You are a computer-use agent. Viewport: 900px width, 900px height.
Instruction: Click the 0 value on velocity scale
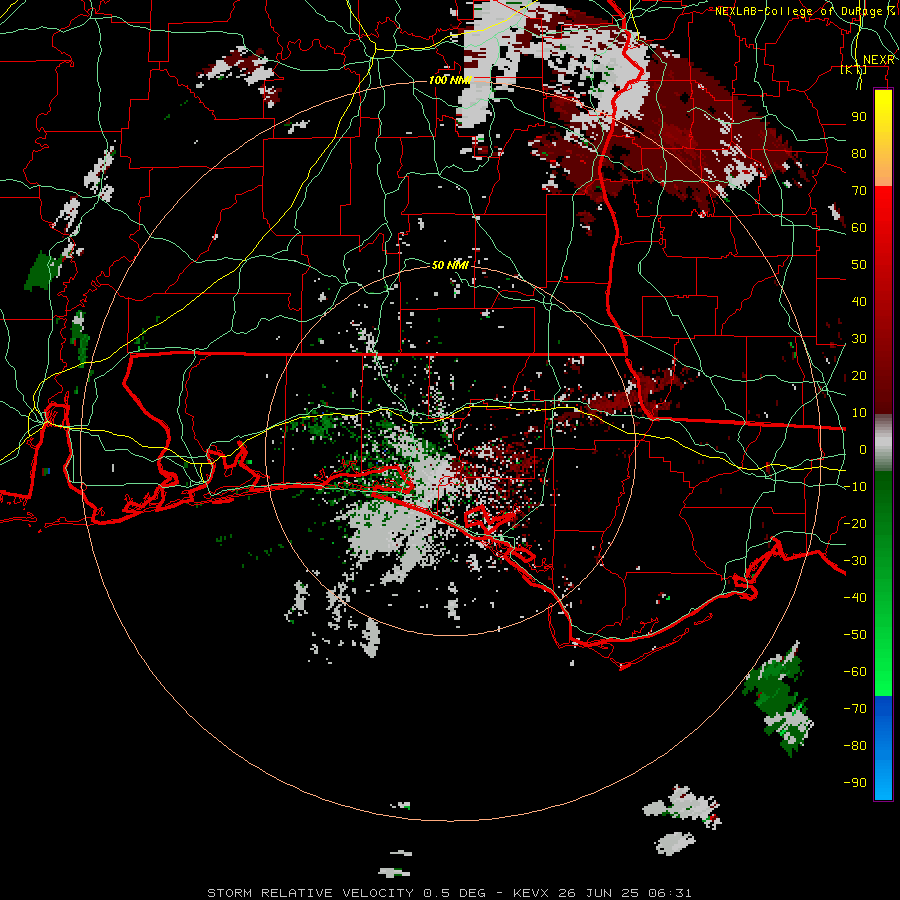pos(863,450)
